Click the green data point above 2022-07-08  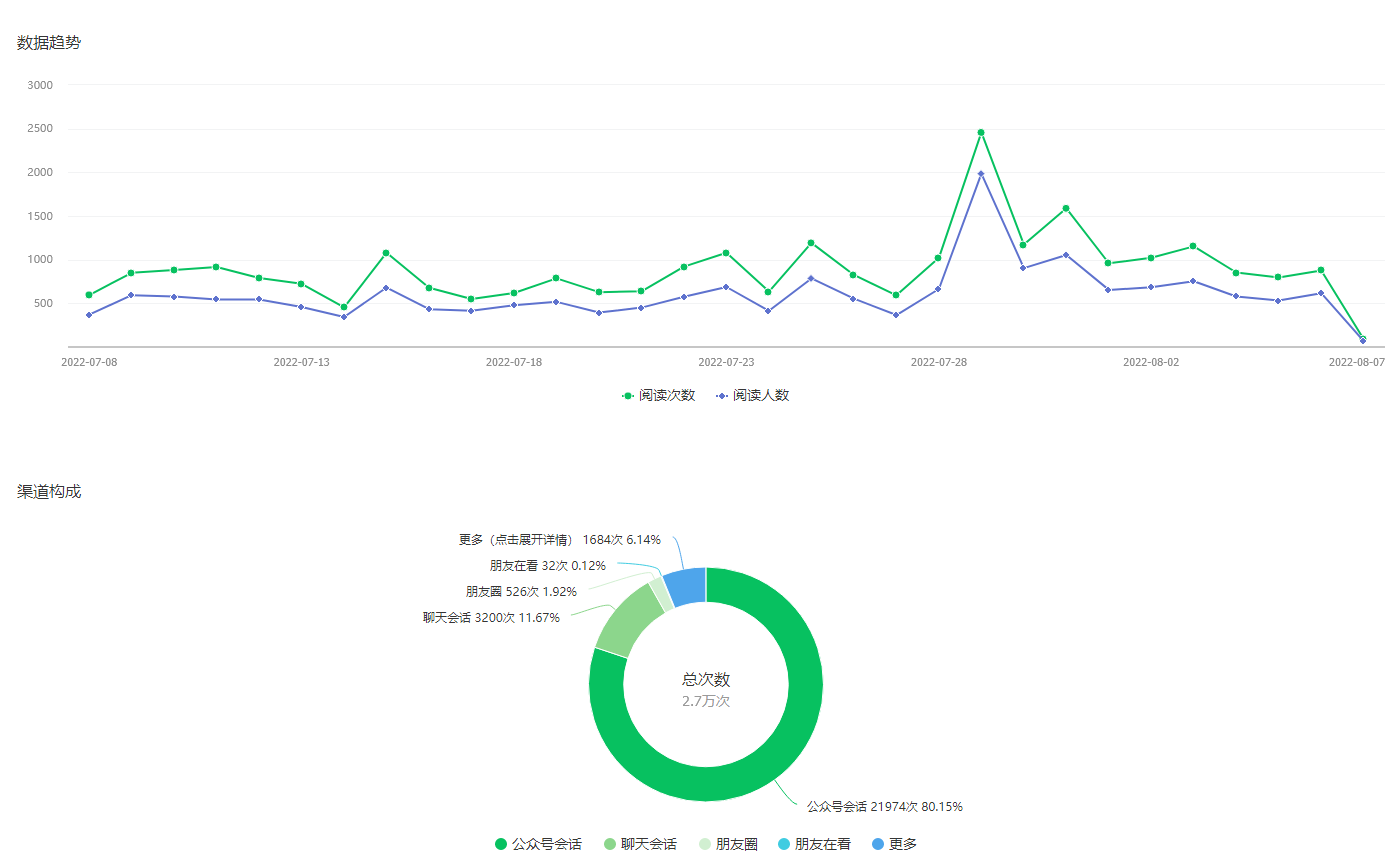click(89, 295)
